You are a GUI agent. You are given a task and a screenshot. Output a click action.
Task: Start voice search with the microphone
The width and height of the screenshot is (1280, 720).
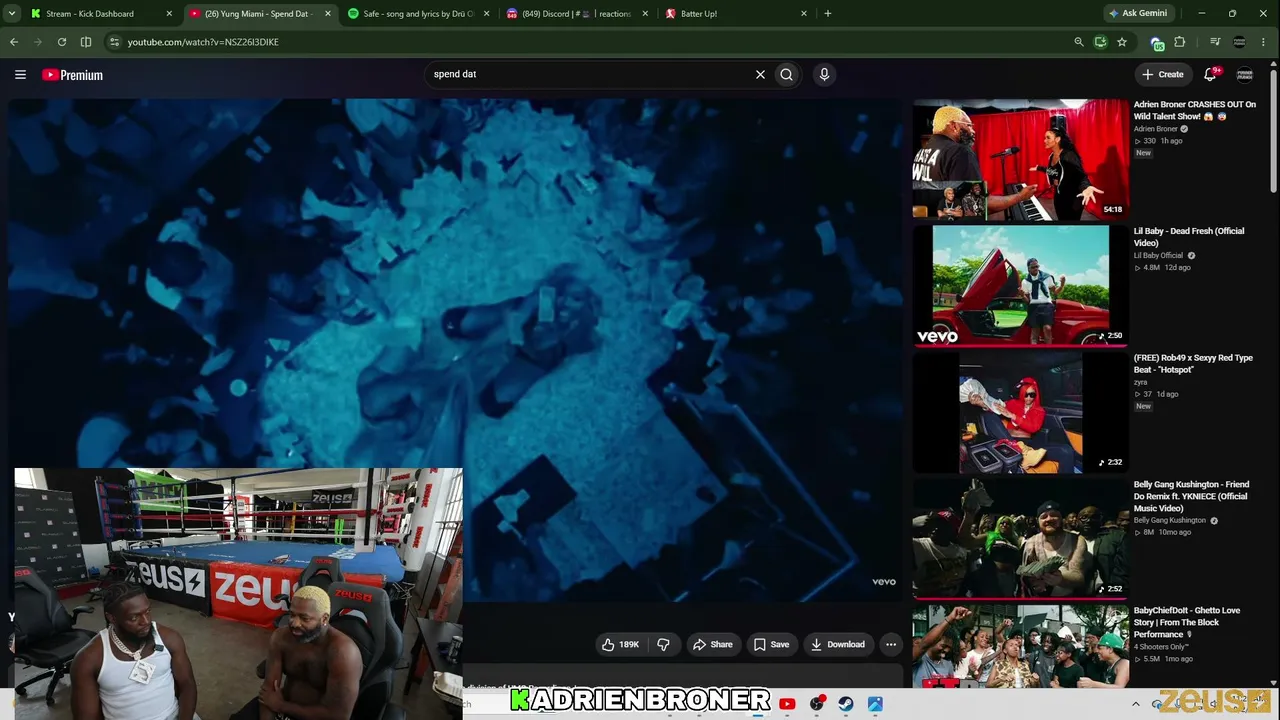(x=824, y=74)
